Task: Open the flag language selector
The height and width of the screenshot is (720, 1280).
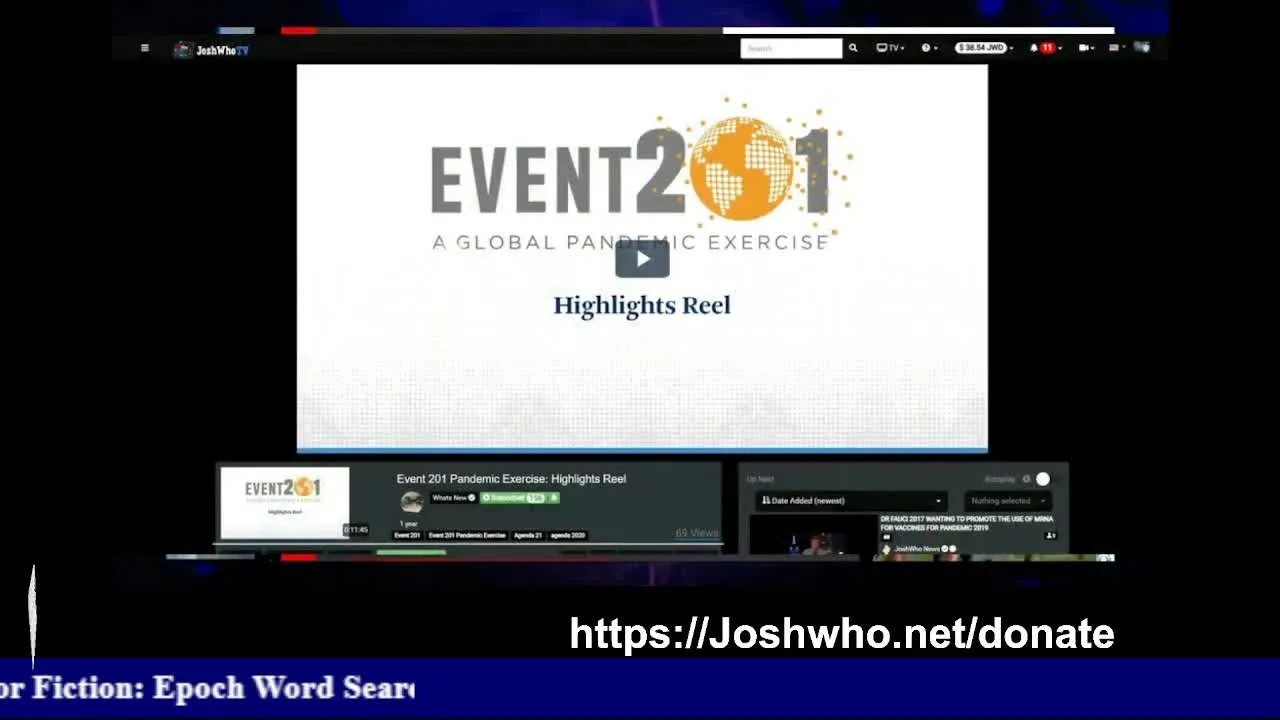Action: 1116,48
